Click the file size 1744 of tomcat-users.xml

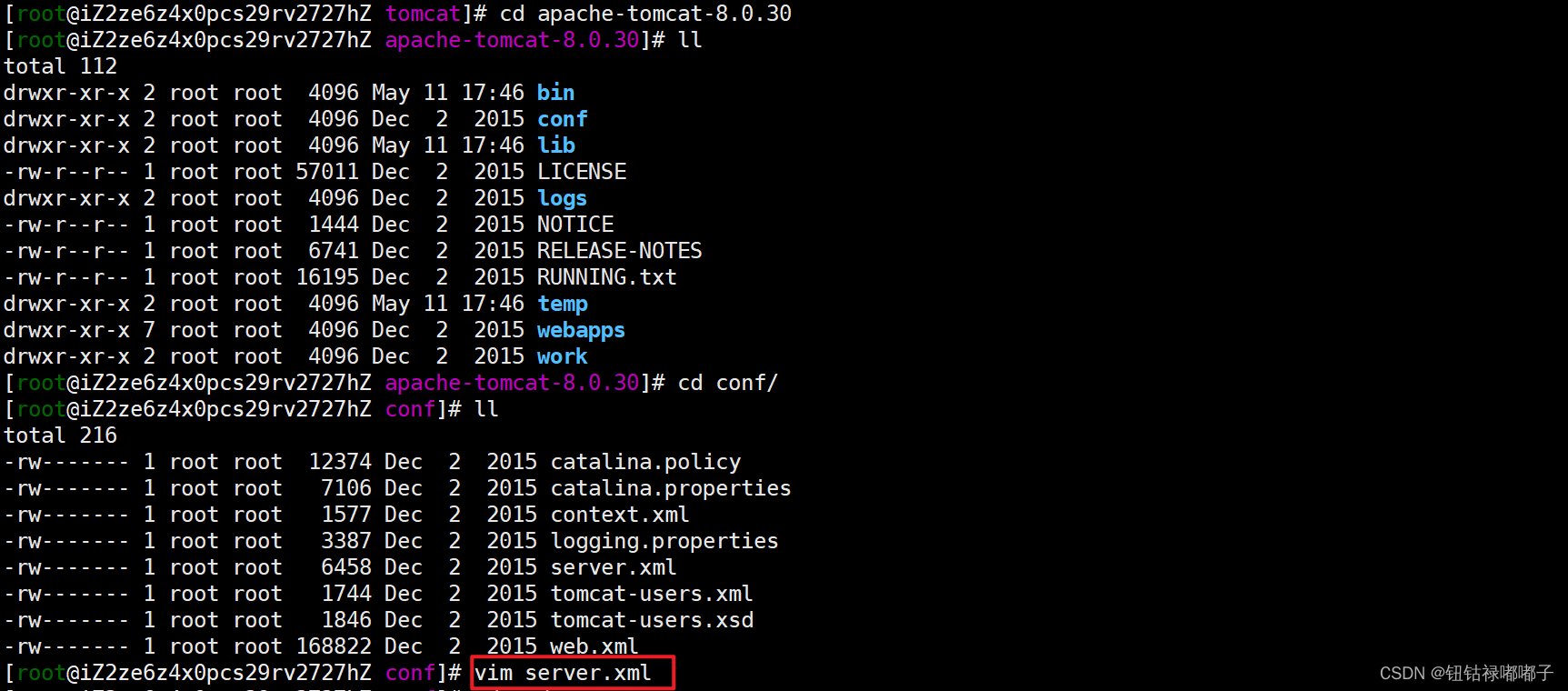click(x=346, y=594)
